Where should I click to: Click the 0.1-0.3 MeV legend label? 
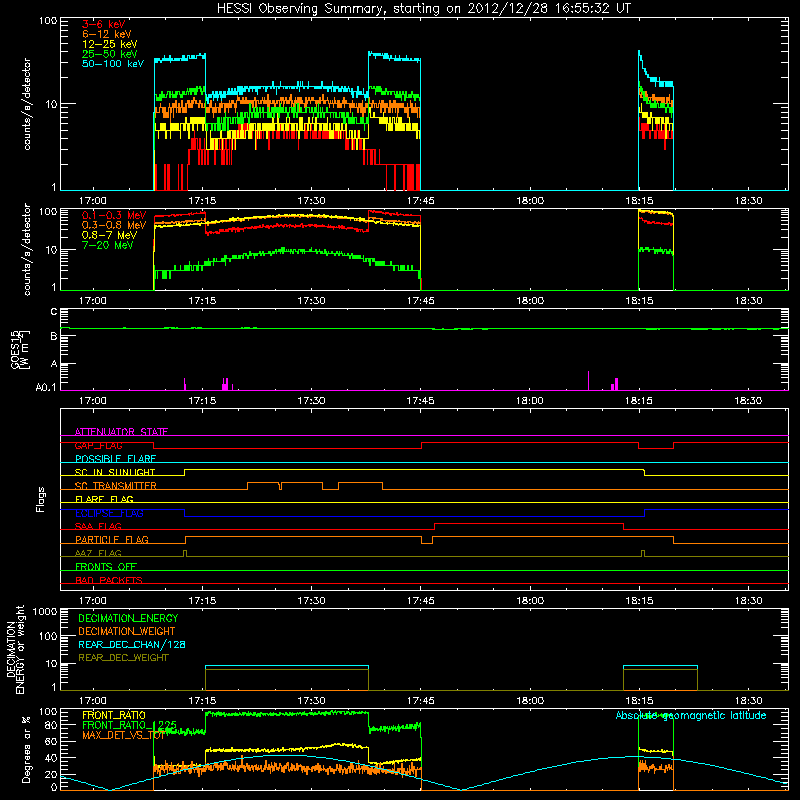tap(114, 215)
